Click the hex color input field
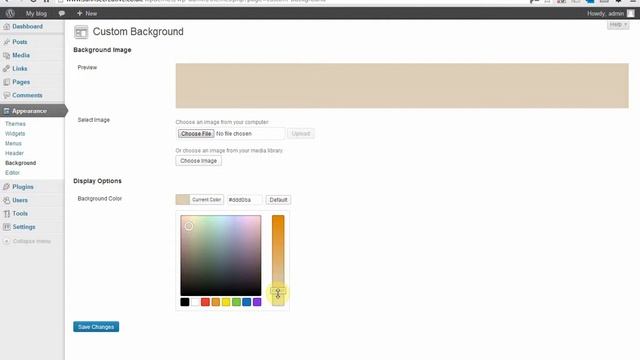The height and width of the screenshot is (360, 640). (x=244, y=200)
